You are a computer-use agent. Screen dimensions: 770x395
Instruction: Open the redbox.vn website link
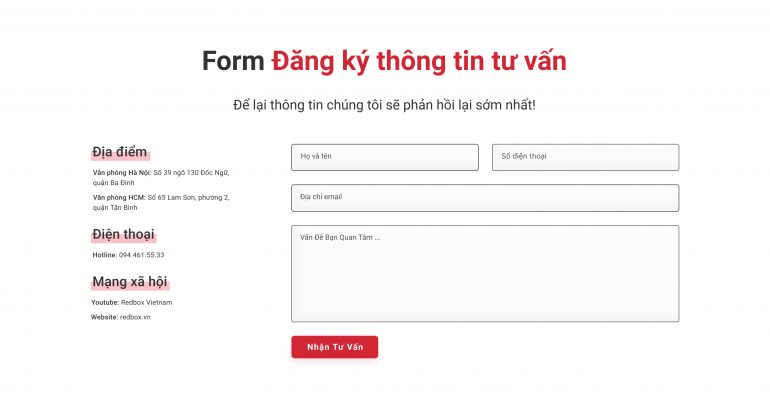135,317
